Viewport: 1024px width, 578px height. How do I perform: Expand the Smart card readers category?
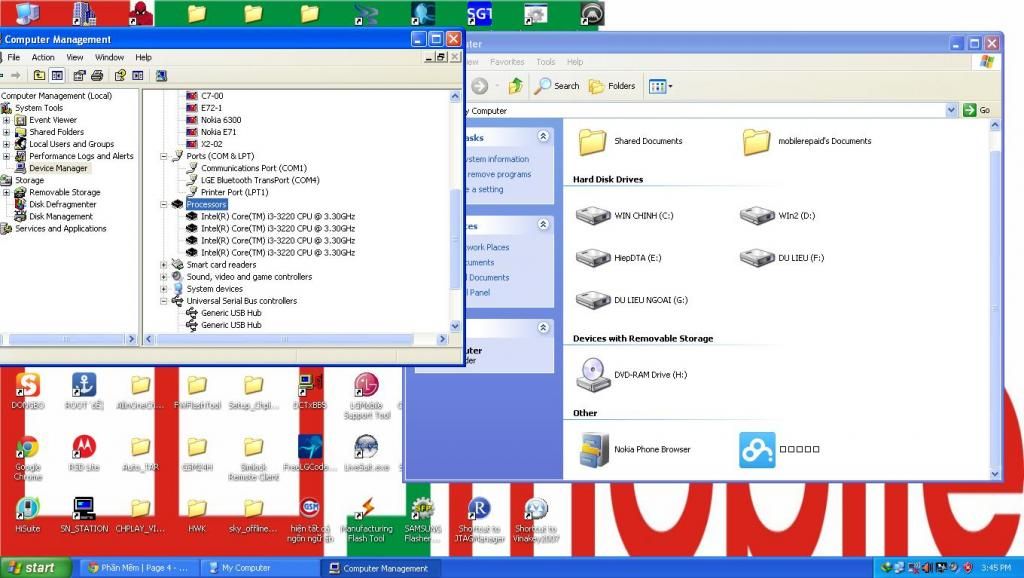pos(164,265)
